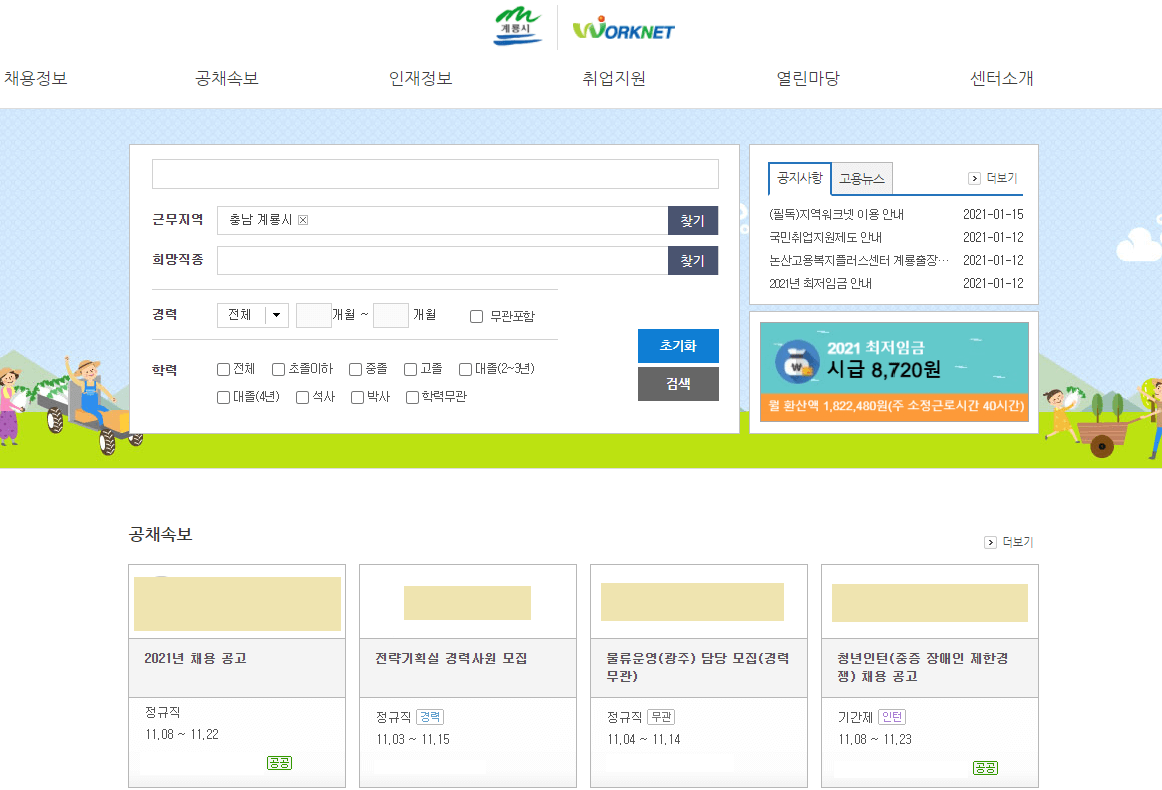Check the 고졸 education level
Image resolution: width=1162 pixels, height=790 pixels.
pos(410,369)
